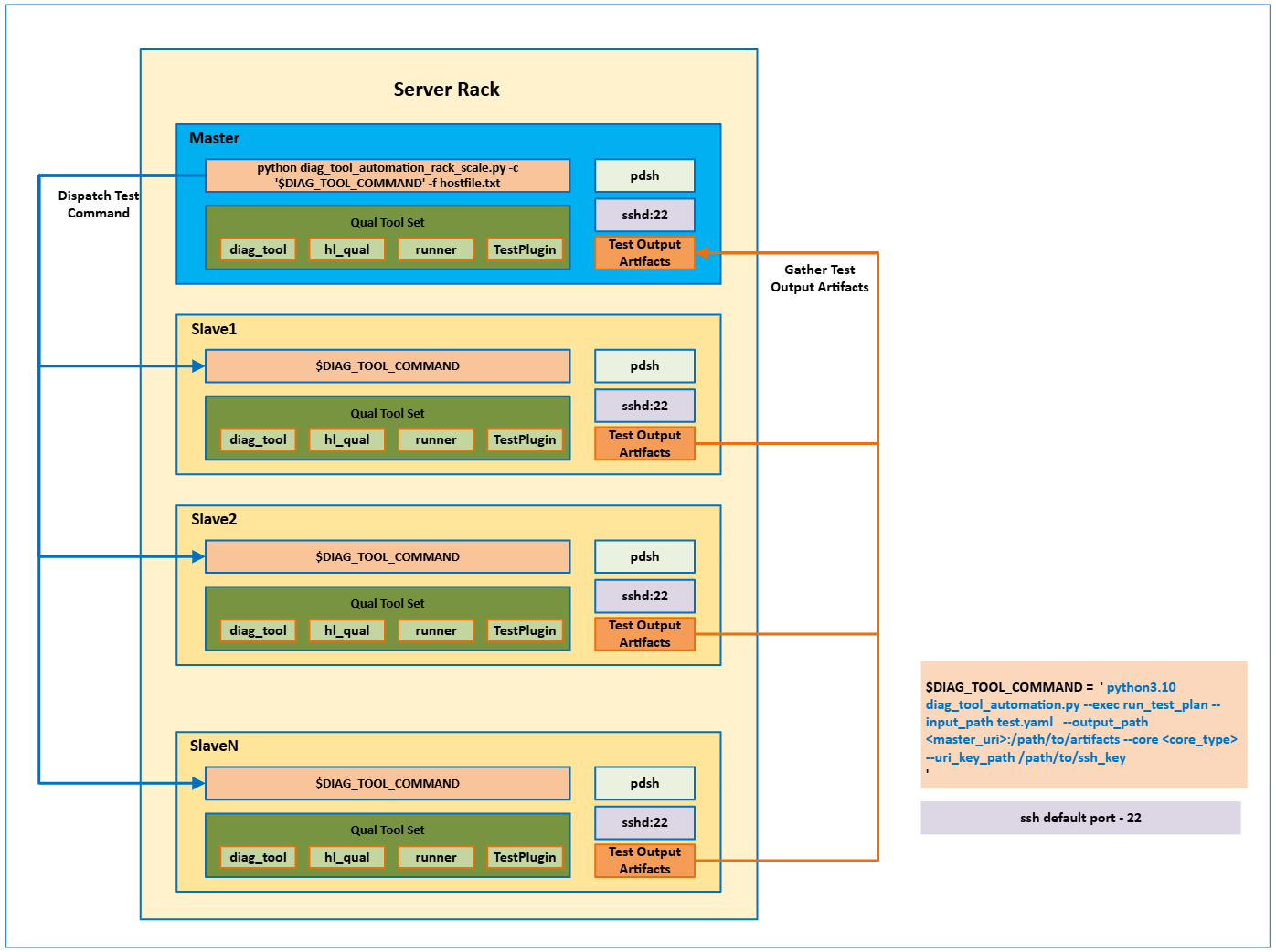Click the hl_qual box inside Slave1
Image resolution: width=1276 pixels, height=952 pixels.
pyautogui.click(x=346, y=439)
